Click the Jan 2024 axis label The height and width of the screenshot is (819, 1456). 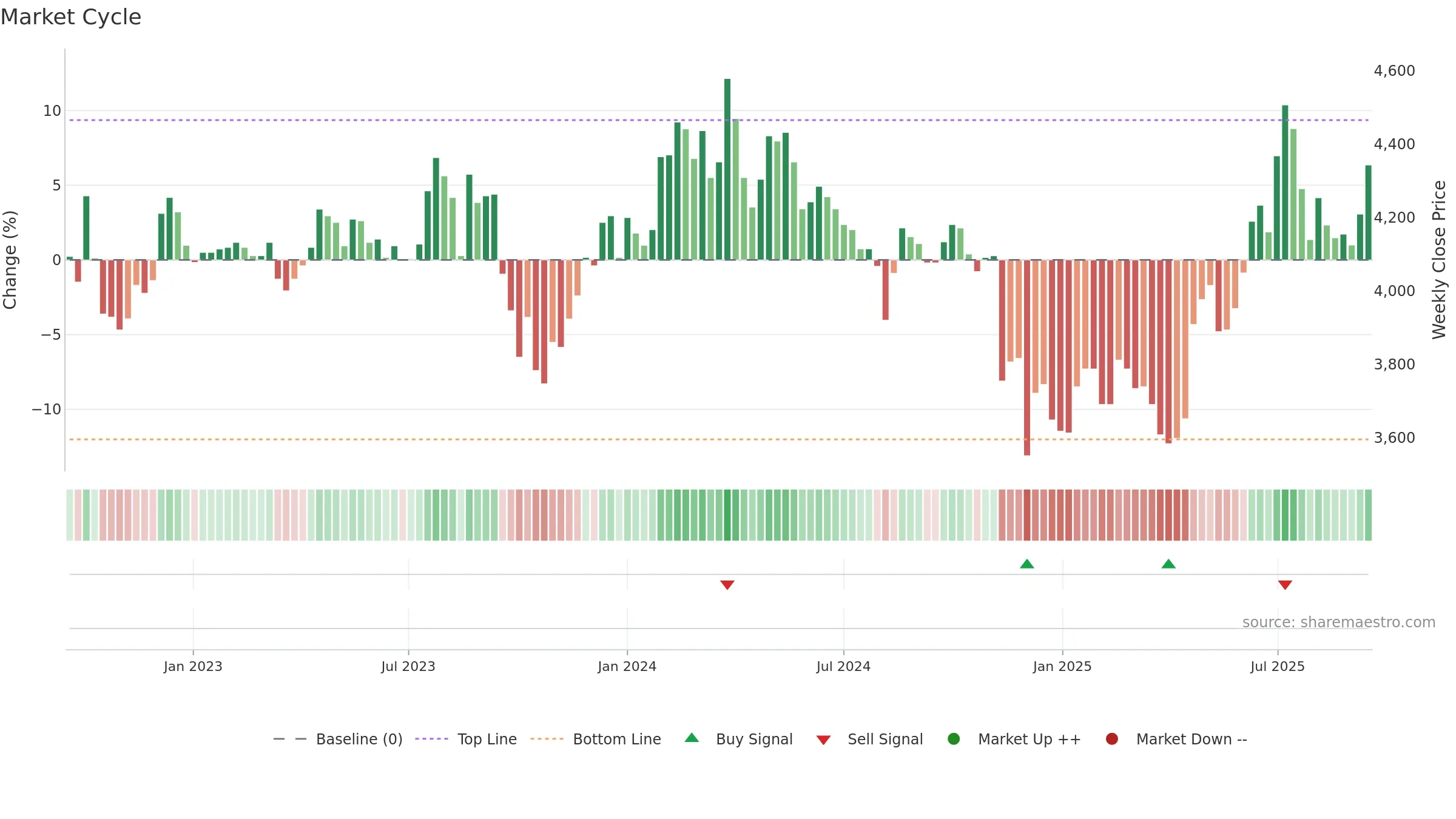pyautogui.click(x=627, y=666)
